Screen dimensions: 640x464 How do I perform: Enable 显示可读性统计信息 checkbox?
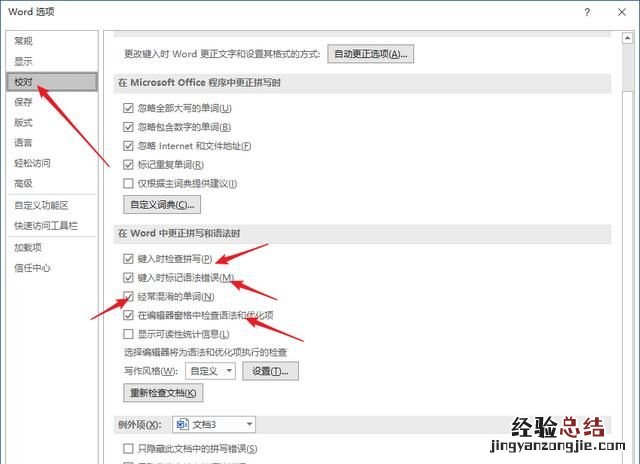(x=128, y=334)
